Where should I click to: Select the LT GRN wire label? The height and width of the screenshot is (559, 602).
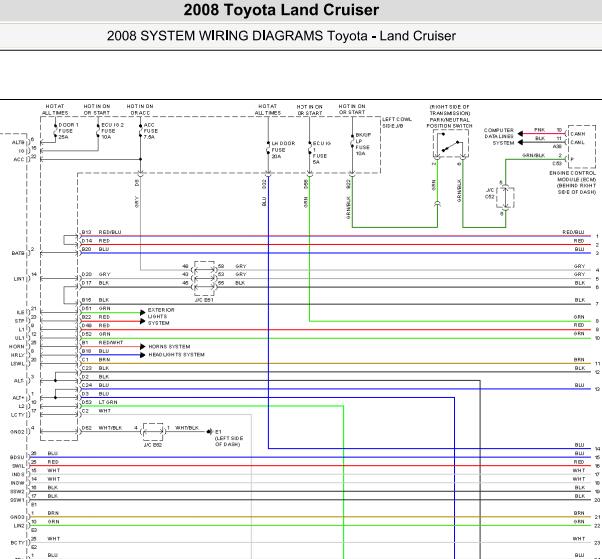click(x=108, y=402)
